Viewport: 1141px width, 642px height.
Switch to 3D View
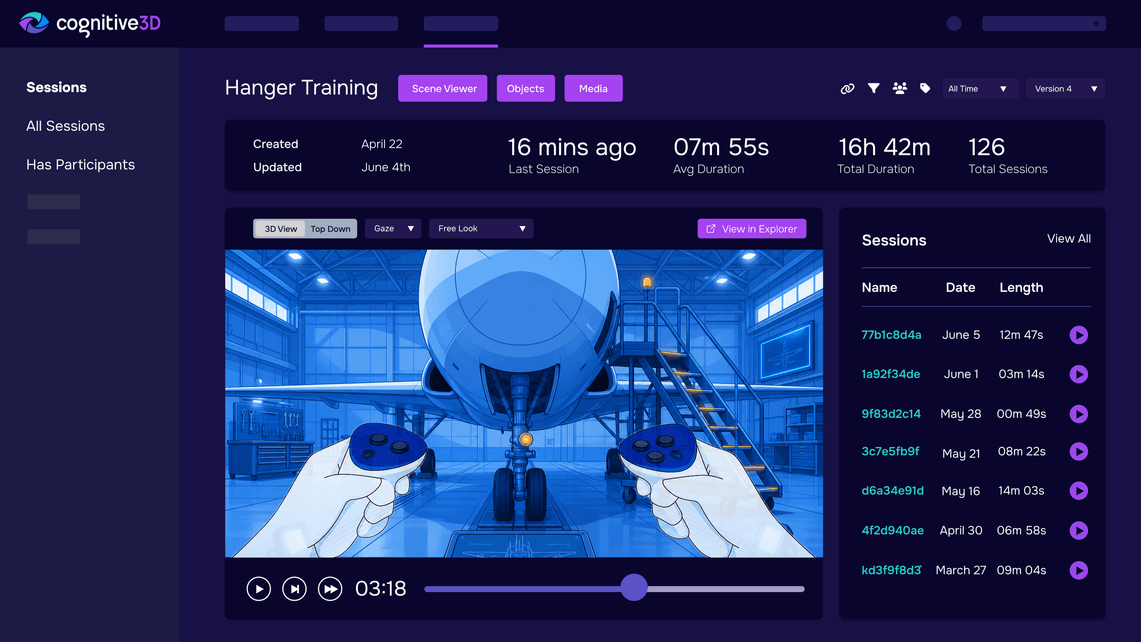pyautogui.click(x=280, y=229)
